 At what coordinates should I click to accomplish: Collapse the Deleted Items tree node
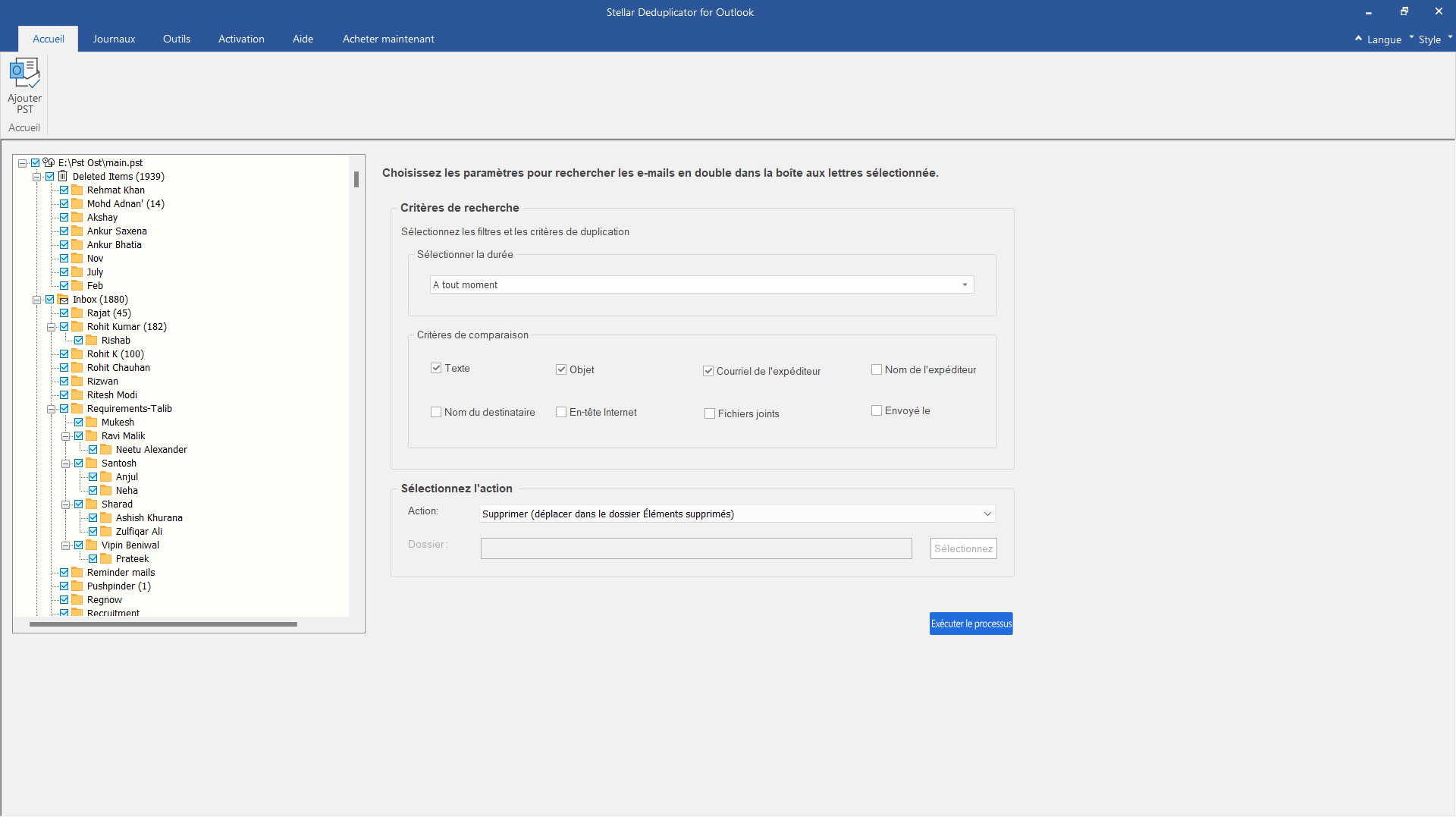tap(36, 176)
